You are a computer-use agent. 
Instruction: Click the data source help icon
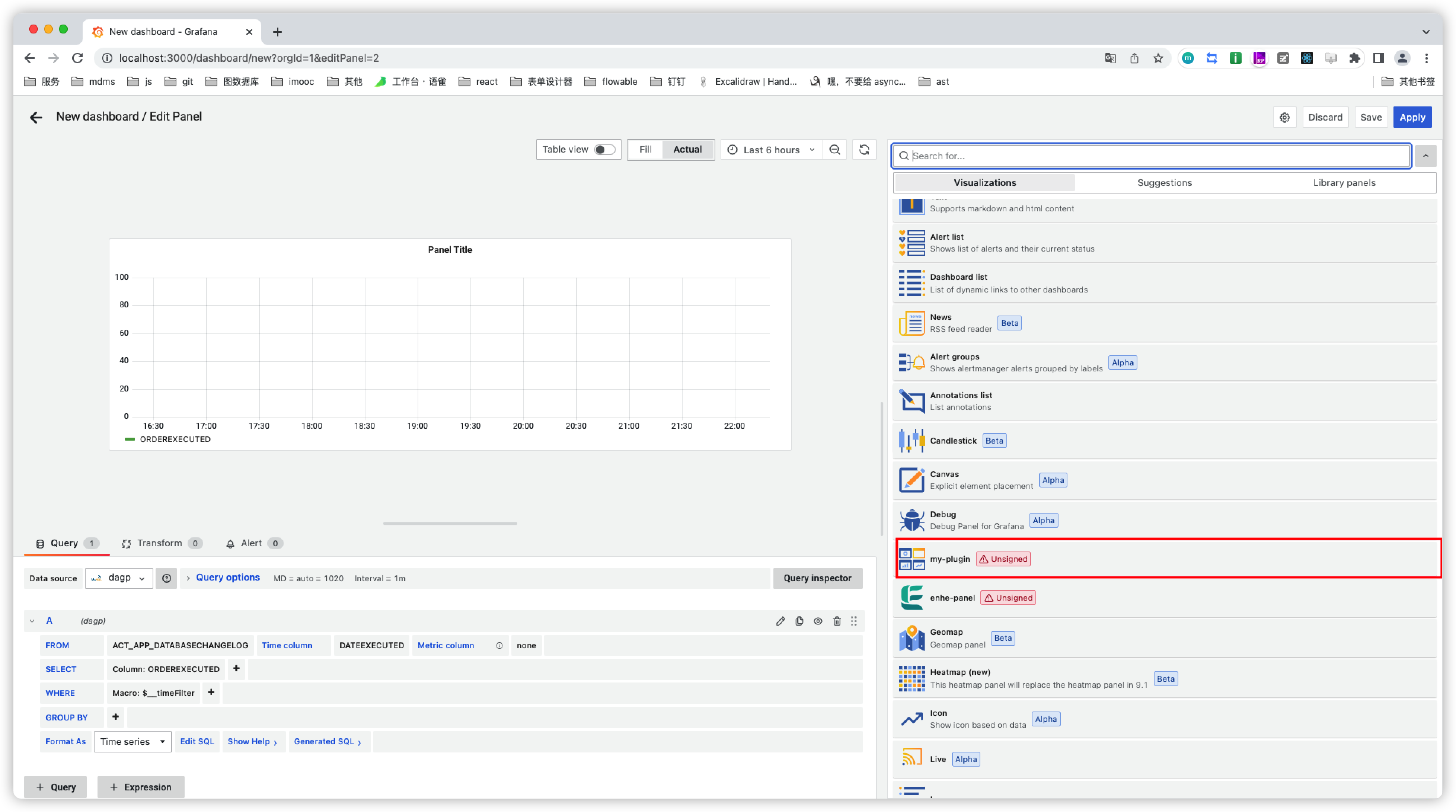(166, 578)
